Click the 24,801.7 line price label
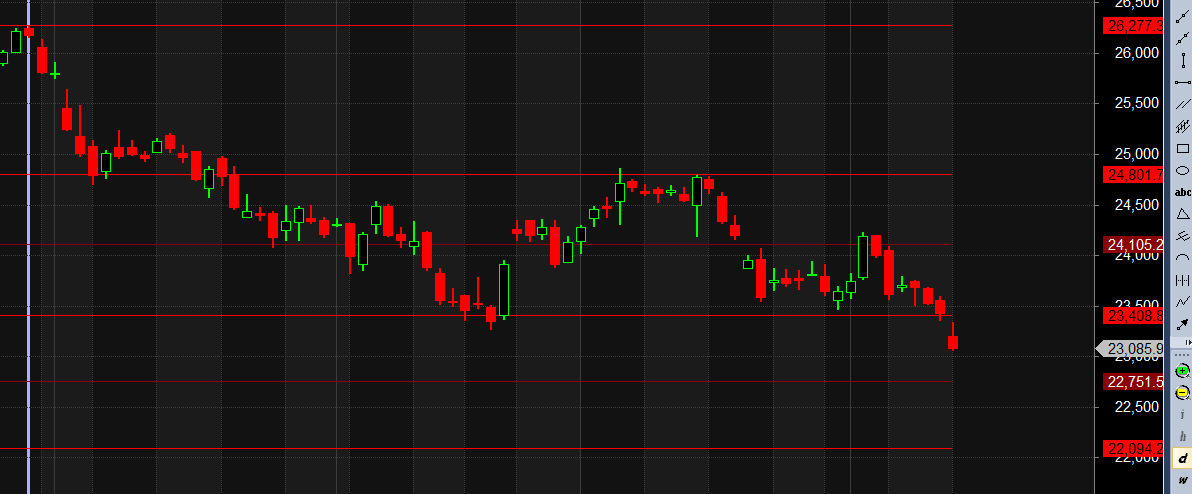The height and width of the screenshot is (494, 1192). point(1133,175)
